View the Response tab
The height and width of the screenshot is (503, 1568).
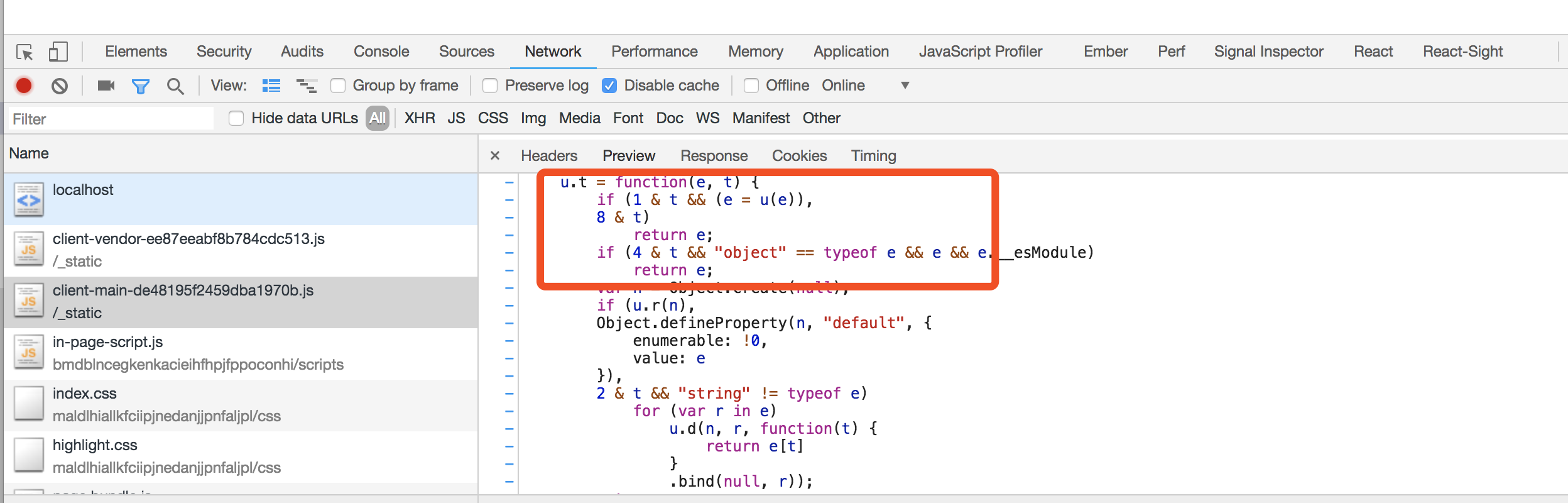coord(714,155)
